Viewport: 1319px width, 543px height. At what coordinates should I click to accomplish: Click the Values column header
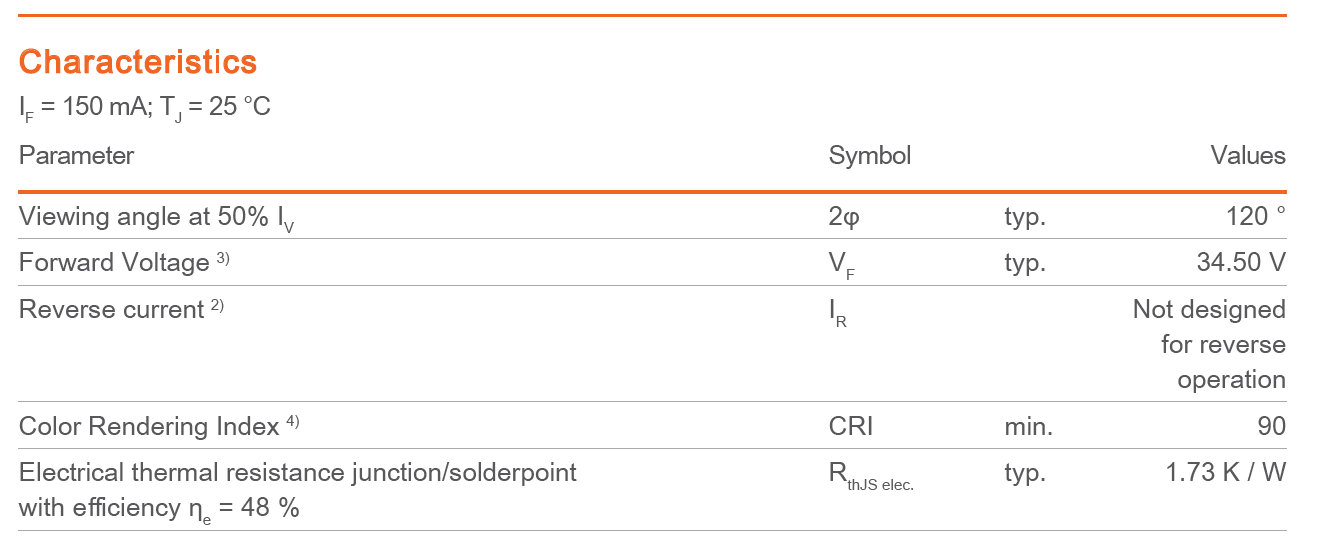[x=1248, y=155]
